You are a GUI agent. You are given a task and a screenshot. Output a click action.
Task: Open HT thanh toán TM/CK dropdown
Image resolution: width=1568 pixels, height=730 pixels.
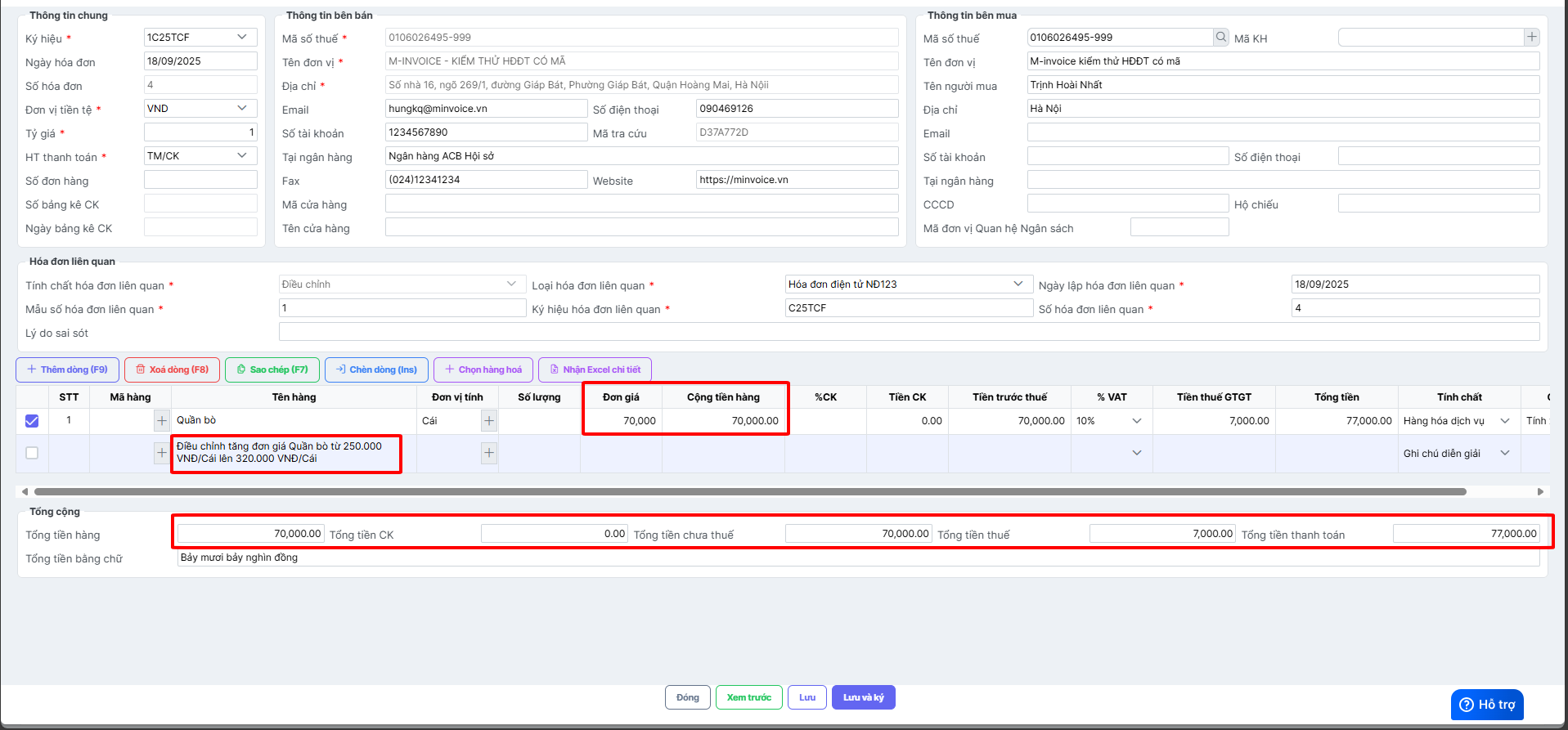(242, 155)
